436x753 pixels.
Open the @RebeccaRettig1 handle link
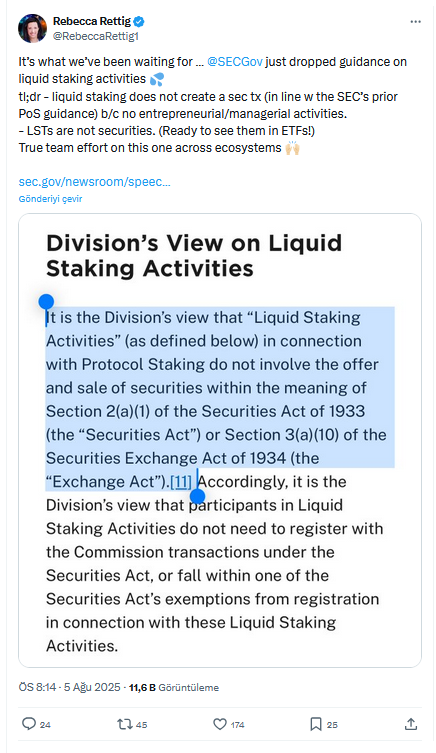click(x=96, y=36)
